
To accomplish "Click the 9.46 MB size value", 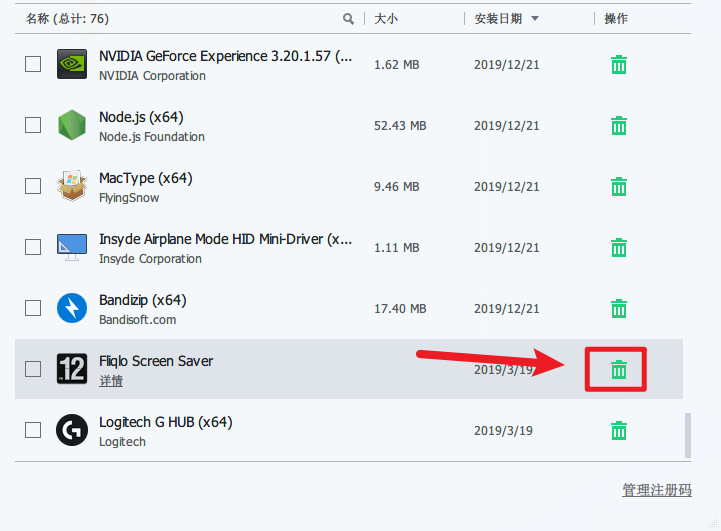I will pos(396,187).
